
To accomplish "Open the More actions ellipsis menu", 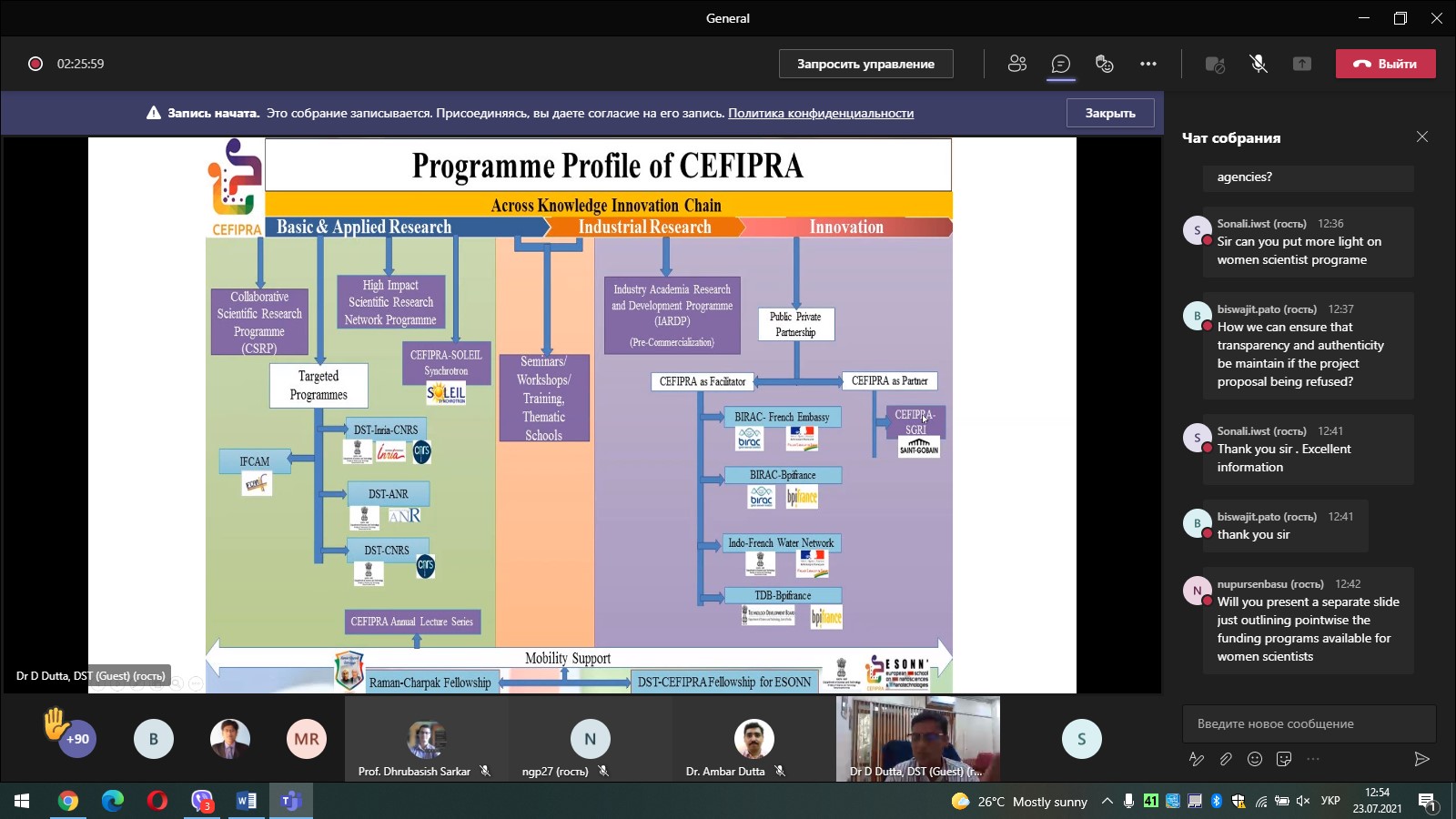I will pos(1148,64).
